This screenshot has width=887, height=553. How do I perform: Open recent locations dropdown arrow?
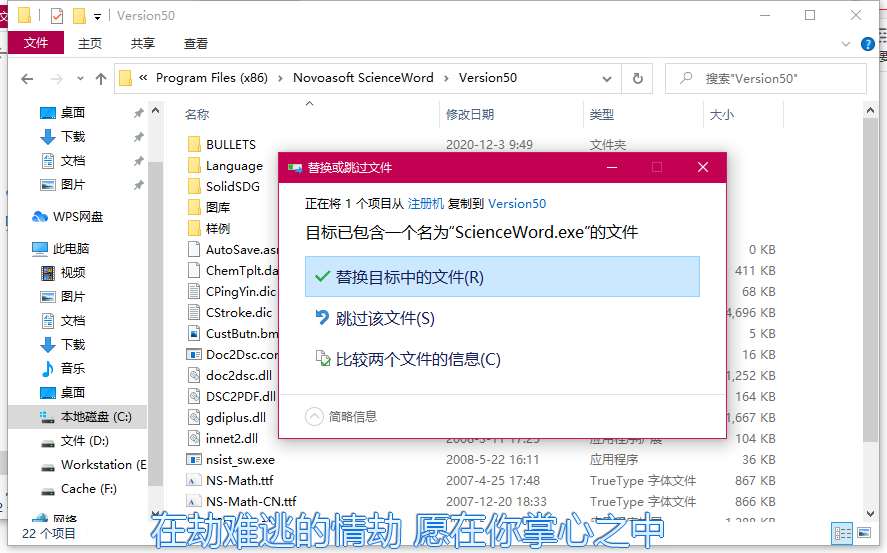pyautogui.click(x=80, y=79)
